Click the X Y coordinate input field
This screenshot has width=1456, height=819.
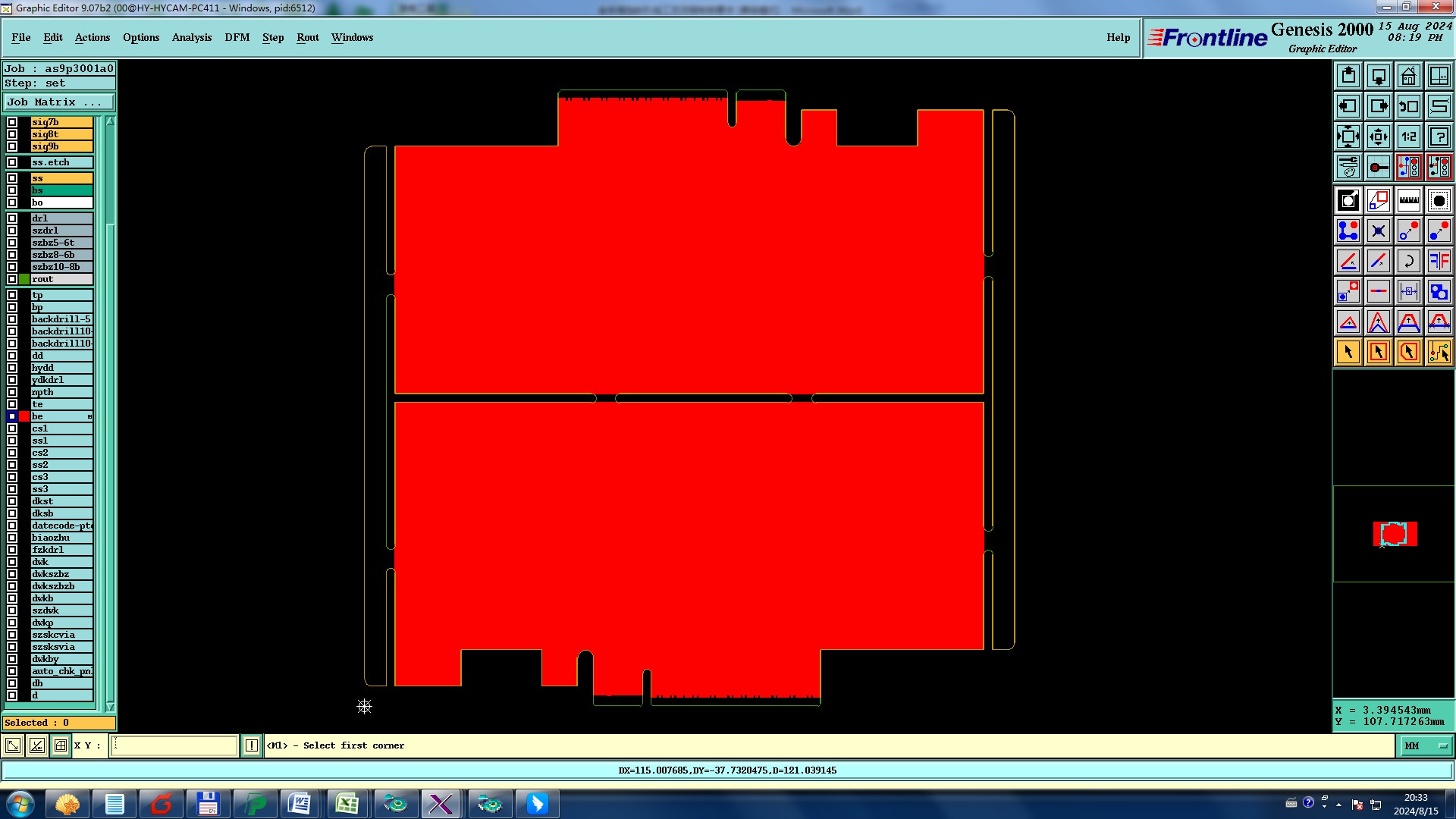(x=174, y=745)
